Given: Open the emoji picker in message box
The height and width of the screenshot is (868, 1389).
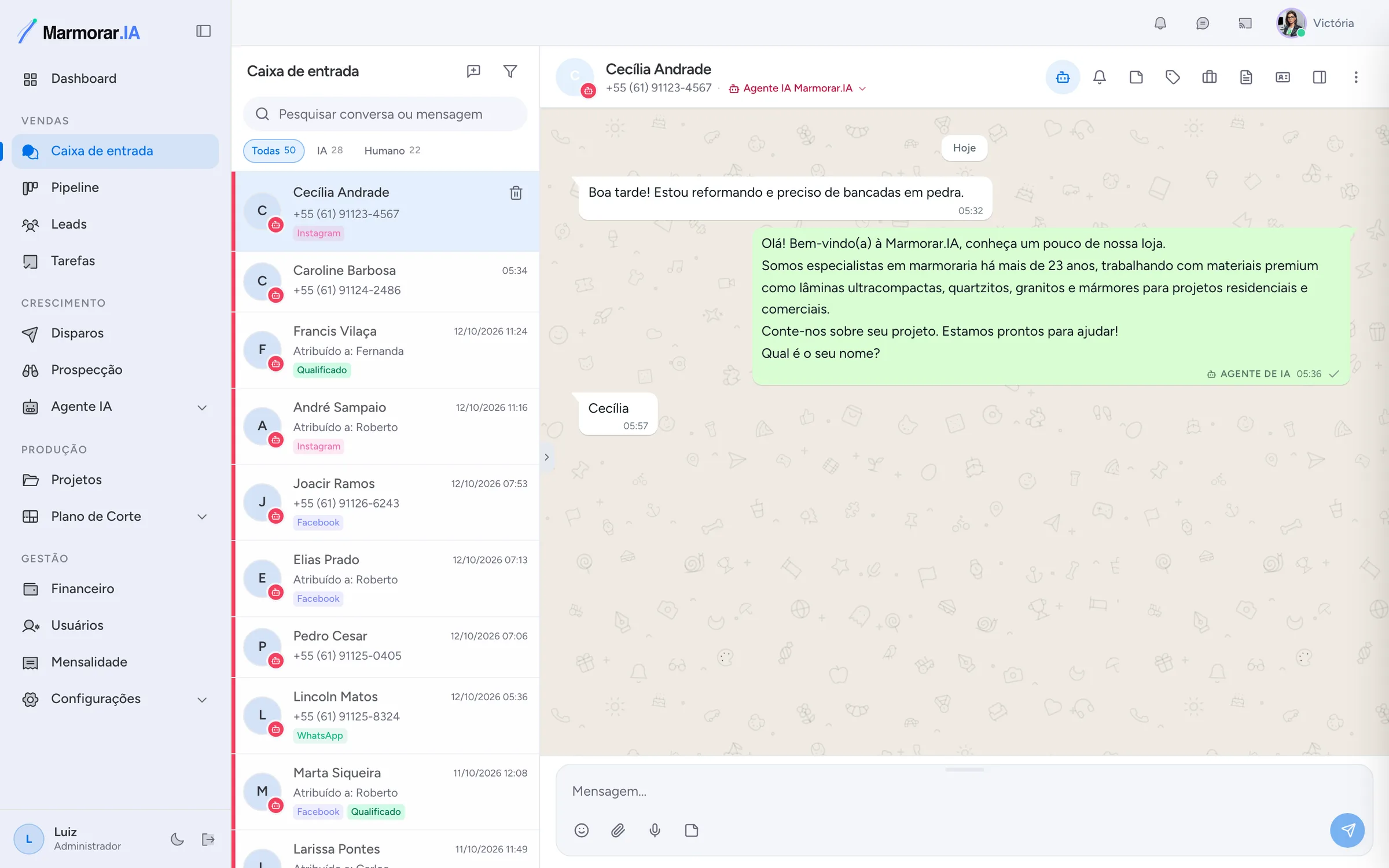Looking at the screenshot, I should click(581, 830).
